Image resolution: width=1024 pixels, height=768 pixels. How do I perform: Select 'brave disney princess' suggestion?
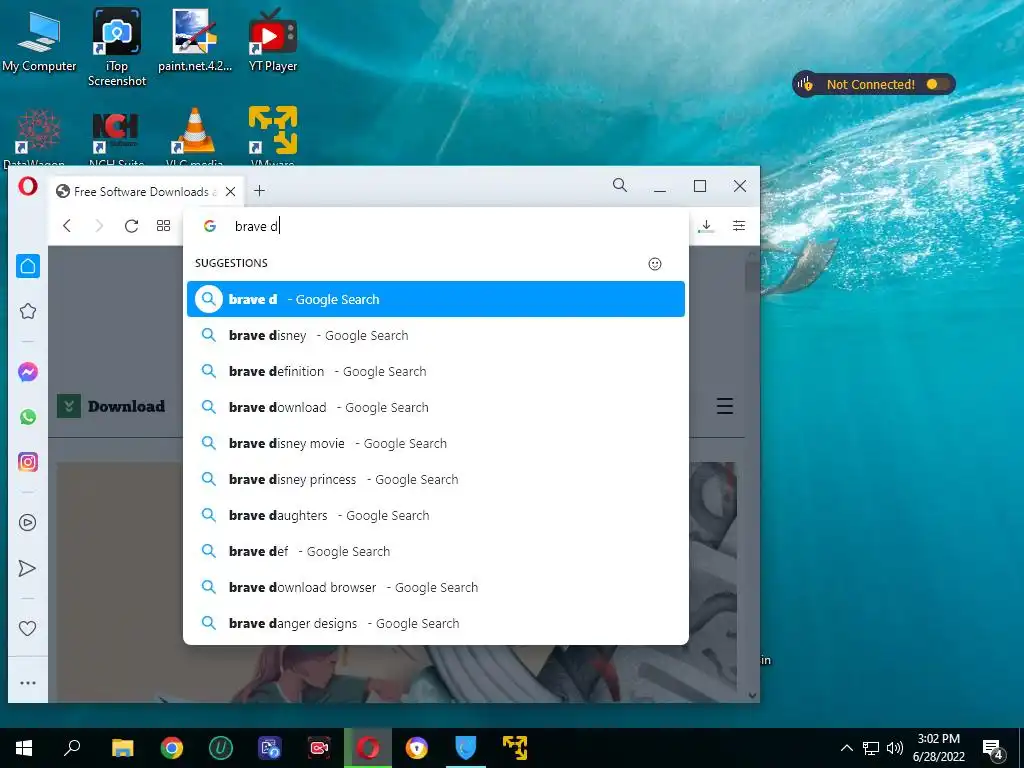(436, 479)
